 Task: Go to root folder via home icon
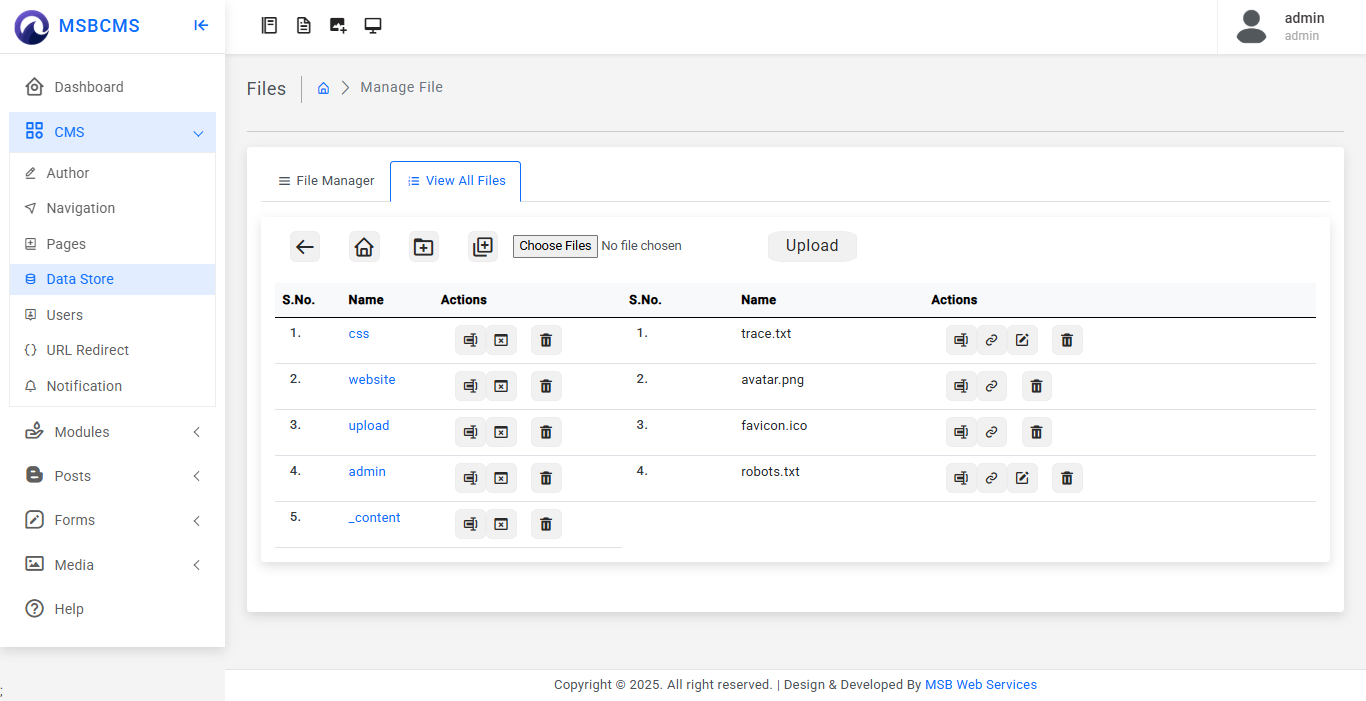(364, 247)
